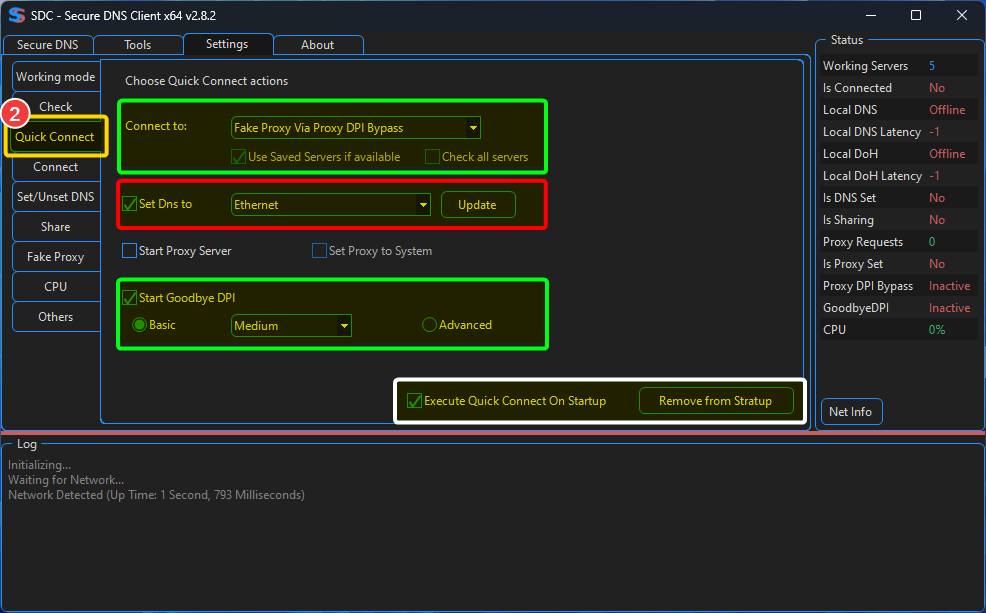Click Local DoH Offline status
Viewport: 986px width, 613px height.
(947, 154)
